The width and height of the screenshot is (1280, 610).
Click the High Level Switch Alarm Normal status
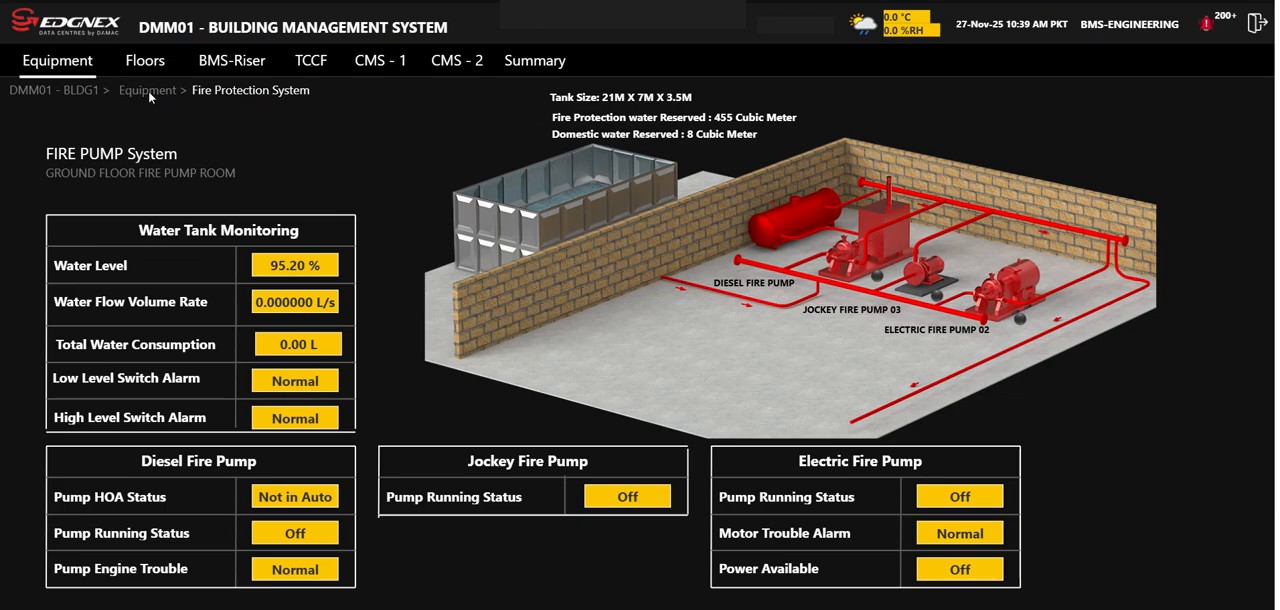pos(295,418)
